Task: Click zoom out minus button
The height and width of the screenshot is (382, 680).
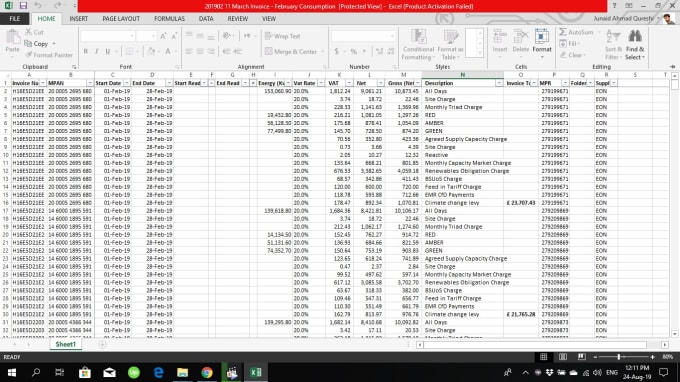Action: click(x=595, y=357)
